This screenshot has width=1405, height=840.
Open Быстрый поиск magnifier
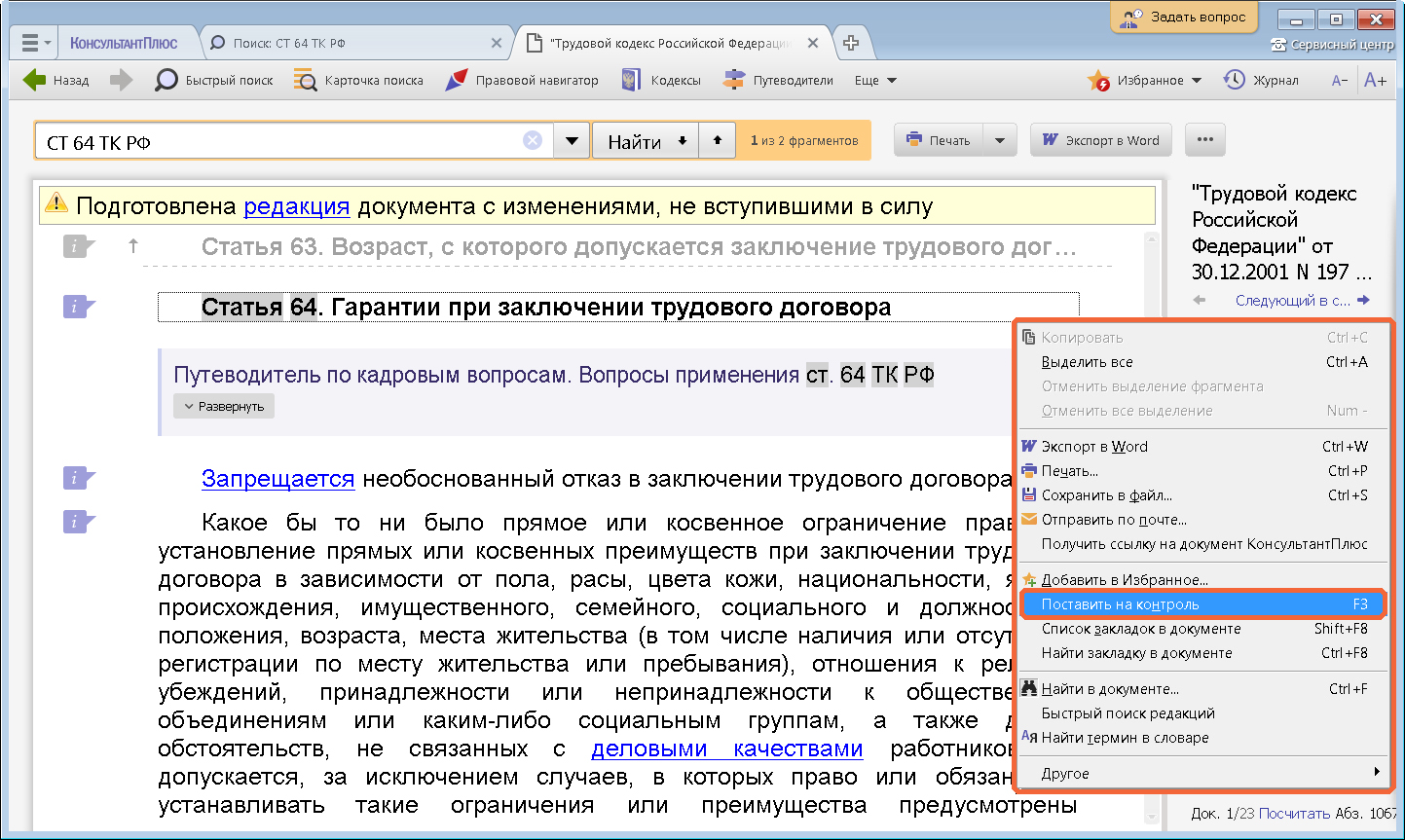coord(214,81)
